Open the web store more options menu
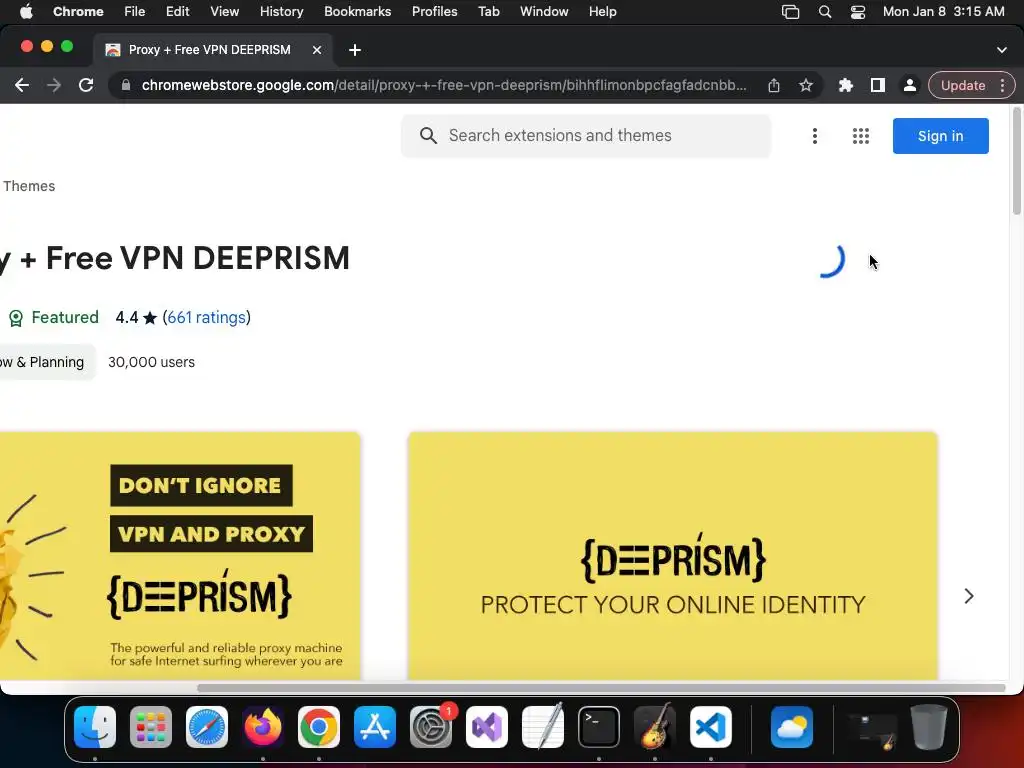Image resolution: width=1024 pixels, height=768 pixels. [814, 136]
